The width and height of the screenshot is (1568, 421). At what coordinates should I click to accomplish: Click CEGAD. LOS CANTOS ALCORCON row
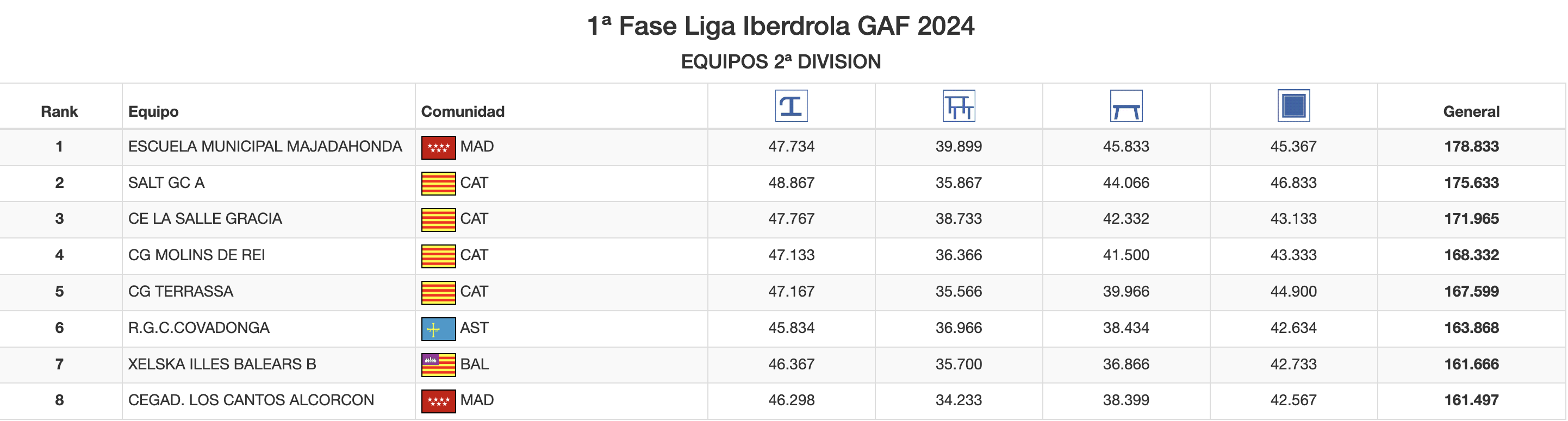251,400
